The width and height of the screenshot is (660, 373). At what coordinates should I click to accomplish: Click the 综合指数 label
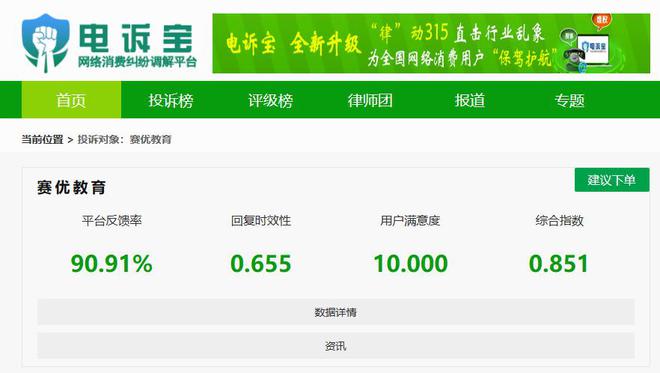click(x=559, y=220)
